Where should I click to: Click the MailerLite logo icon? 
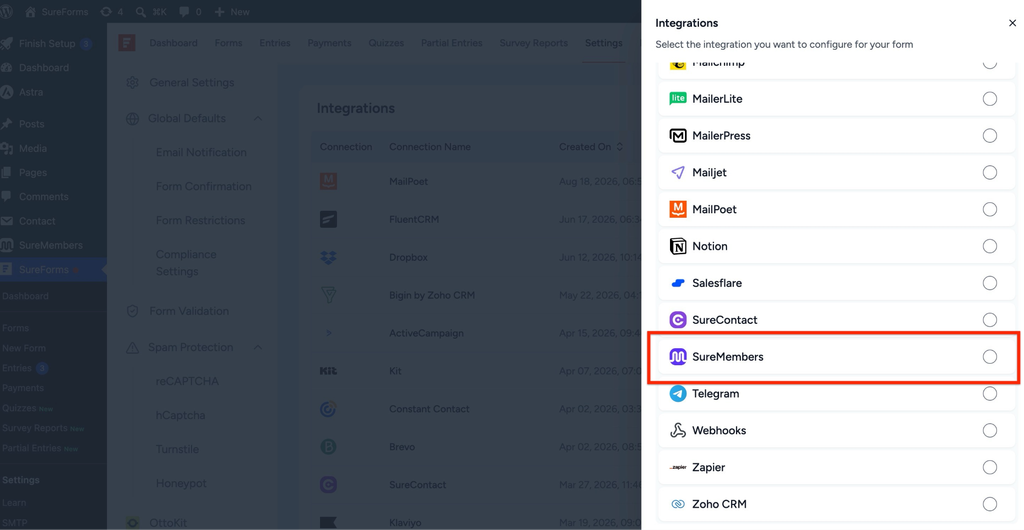click(x=678, y=99)
